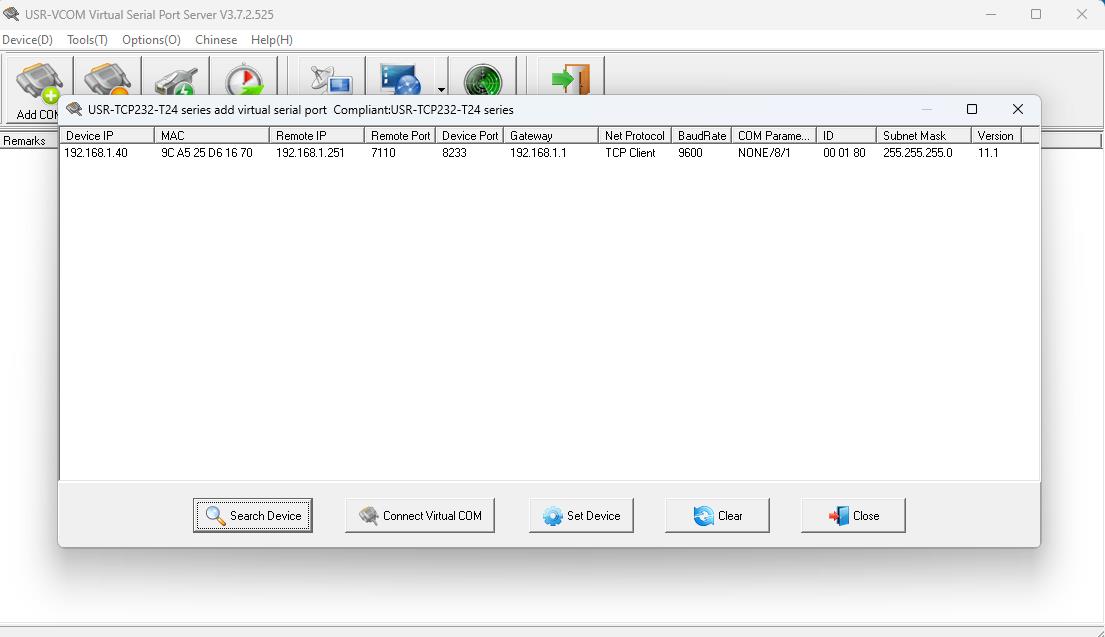This screenshot has width=1105, height=637.
Task: Click the Search Device button
Action: (253, 515)
